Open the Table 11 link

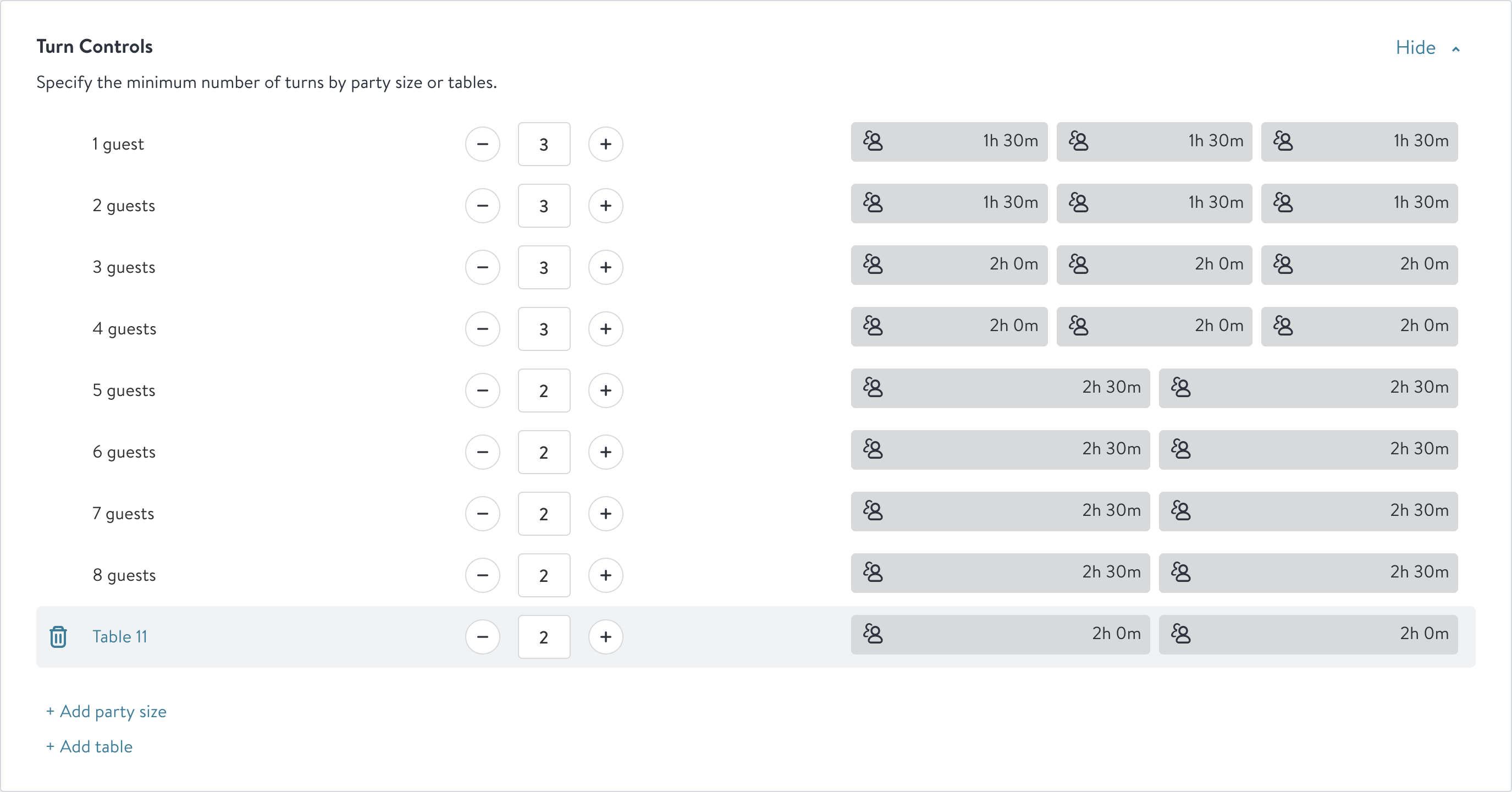coord(120,636)
